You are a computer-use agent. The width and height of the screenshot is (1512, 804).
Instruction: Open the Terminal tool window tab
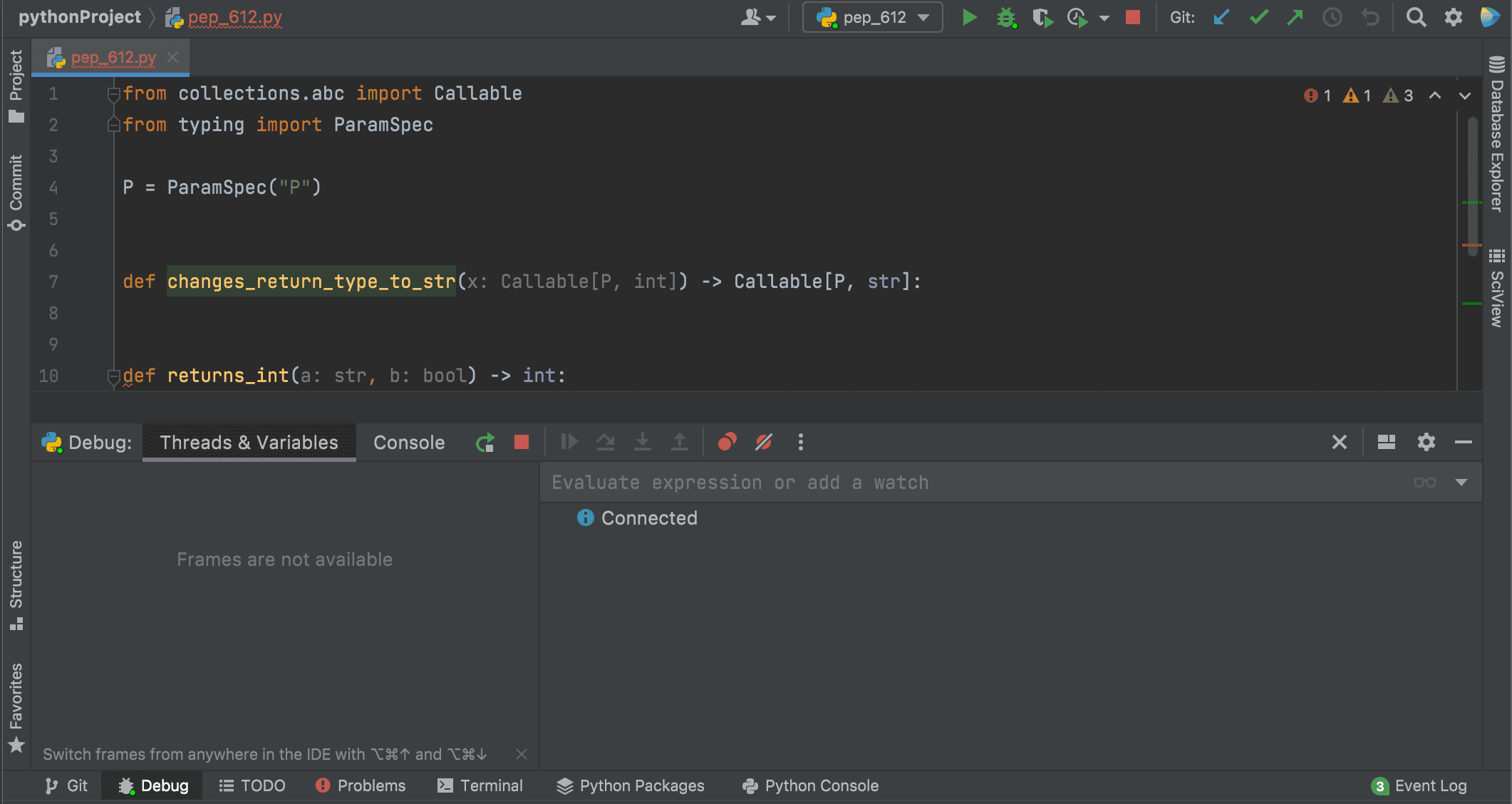click(480, 785)
